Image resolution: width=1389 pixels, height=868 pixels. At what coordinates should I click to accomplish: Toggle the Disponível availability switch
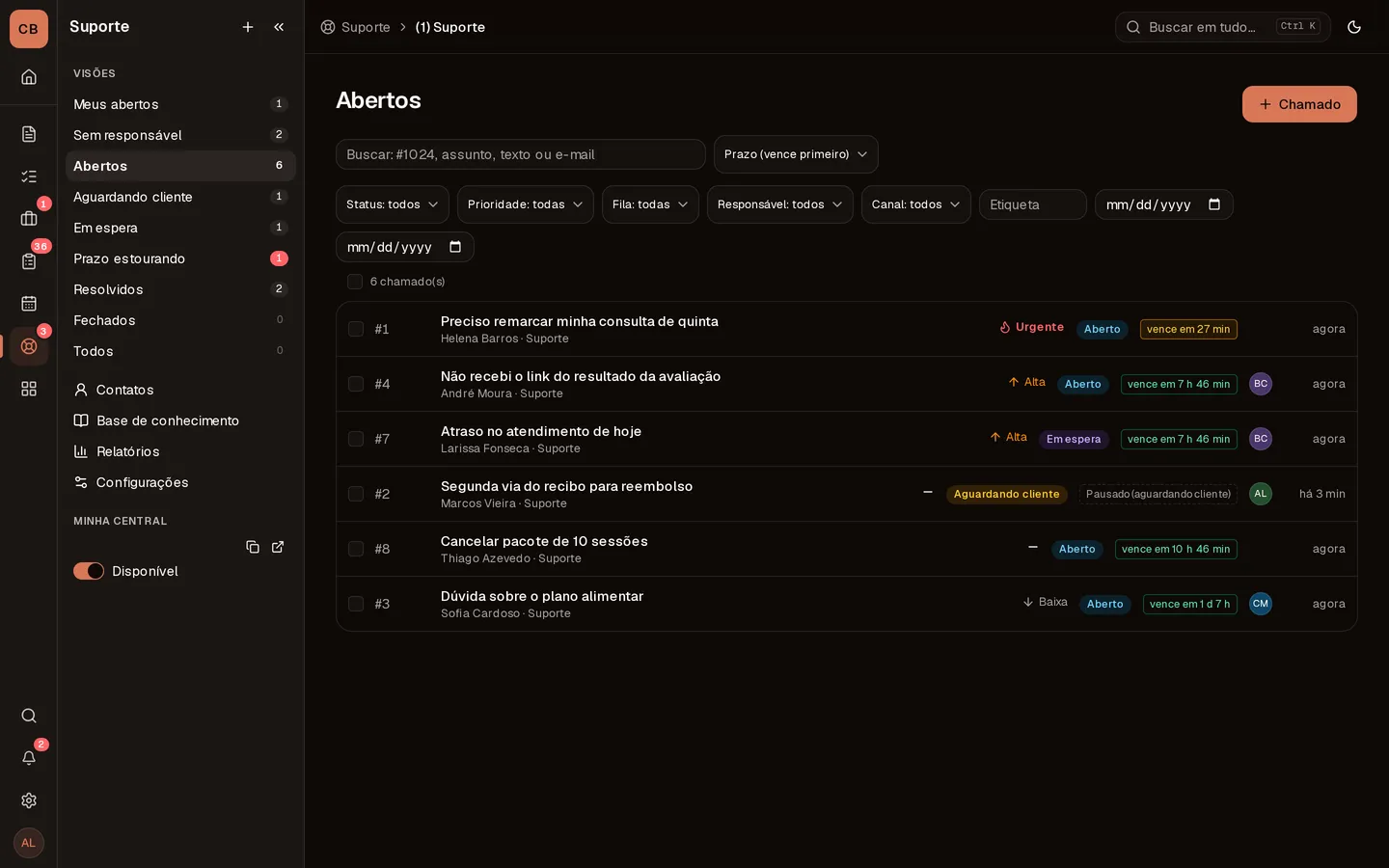tap(89, 571)
